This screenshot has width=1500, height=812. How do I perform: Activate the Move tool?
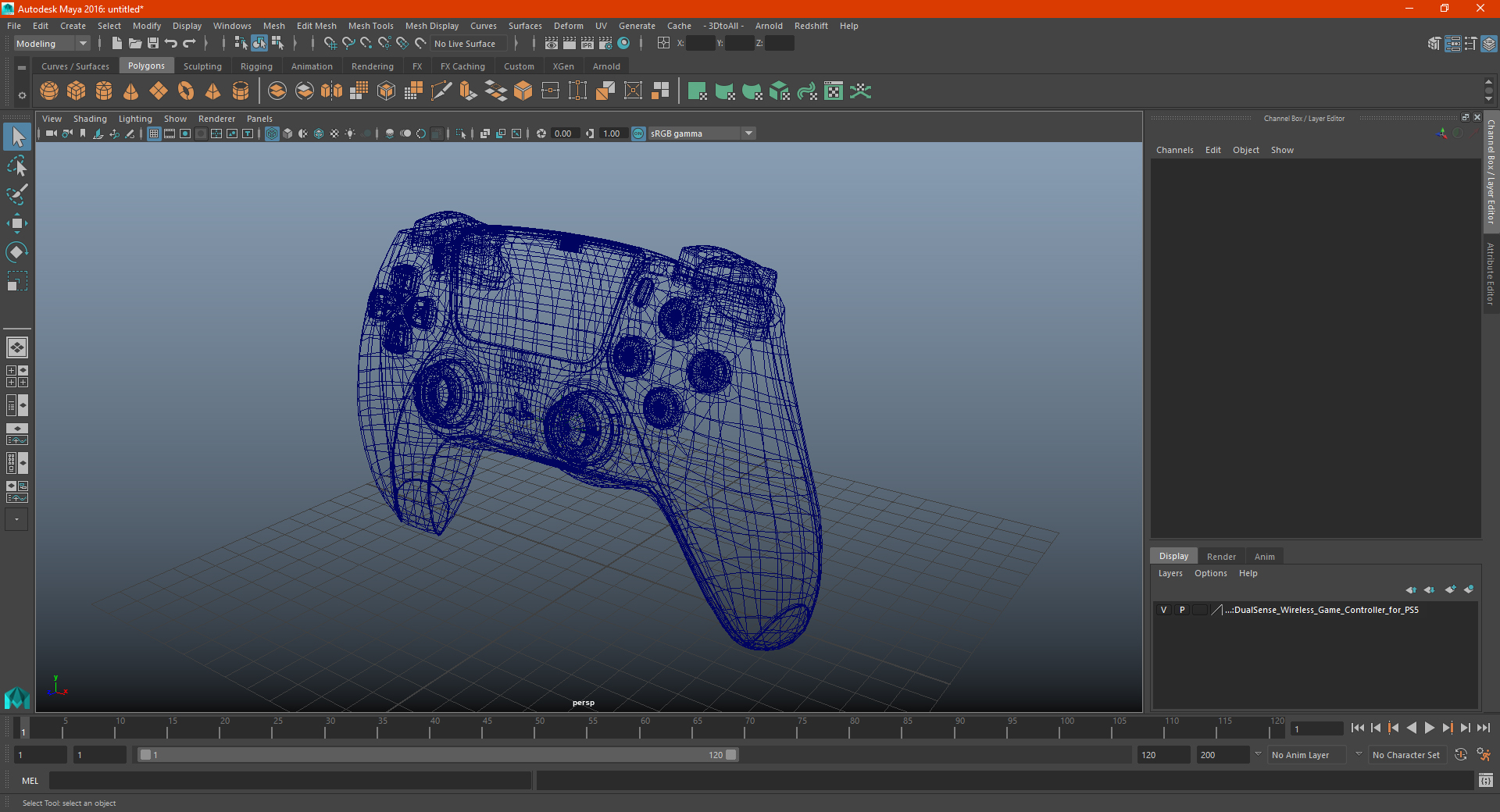coord(17,223)
